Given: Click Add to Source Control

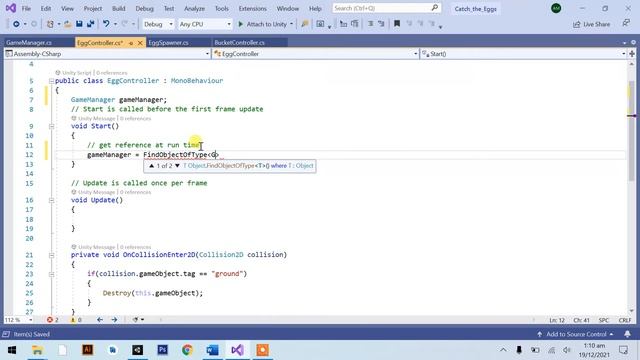Looking at the screenshot, I should [575, 334].
